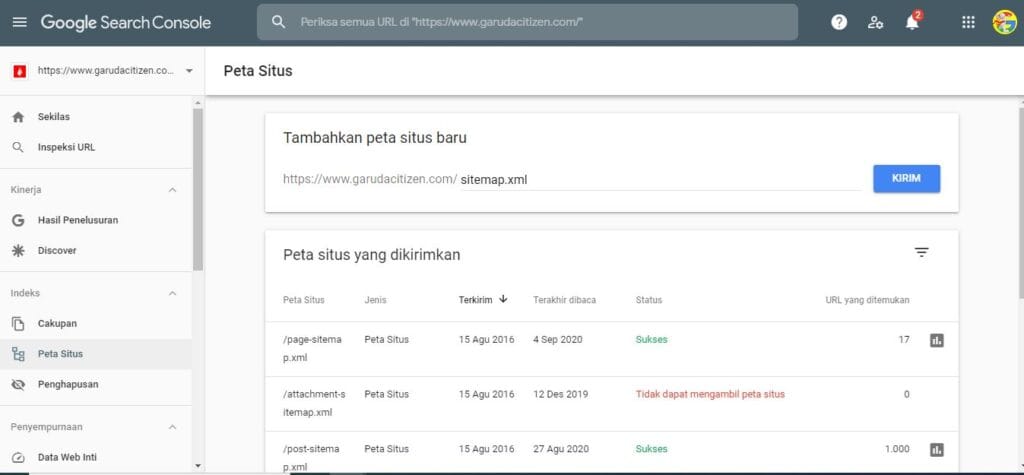
Task: Click the '17' URL count cell
Action: tap(904, 340)
